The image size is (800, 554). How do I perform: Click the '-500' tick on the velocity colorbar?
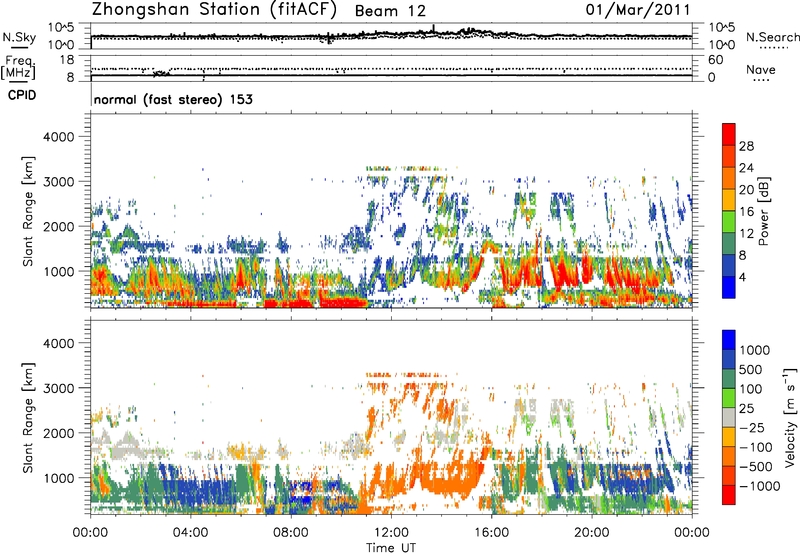(756, 466)
